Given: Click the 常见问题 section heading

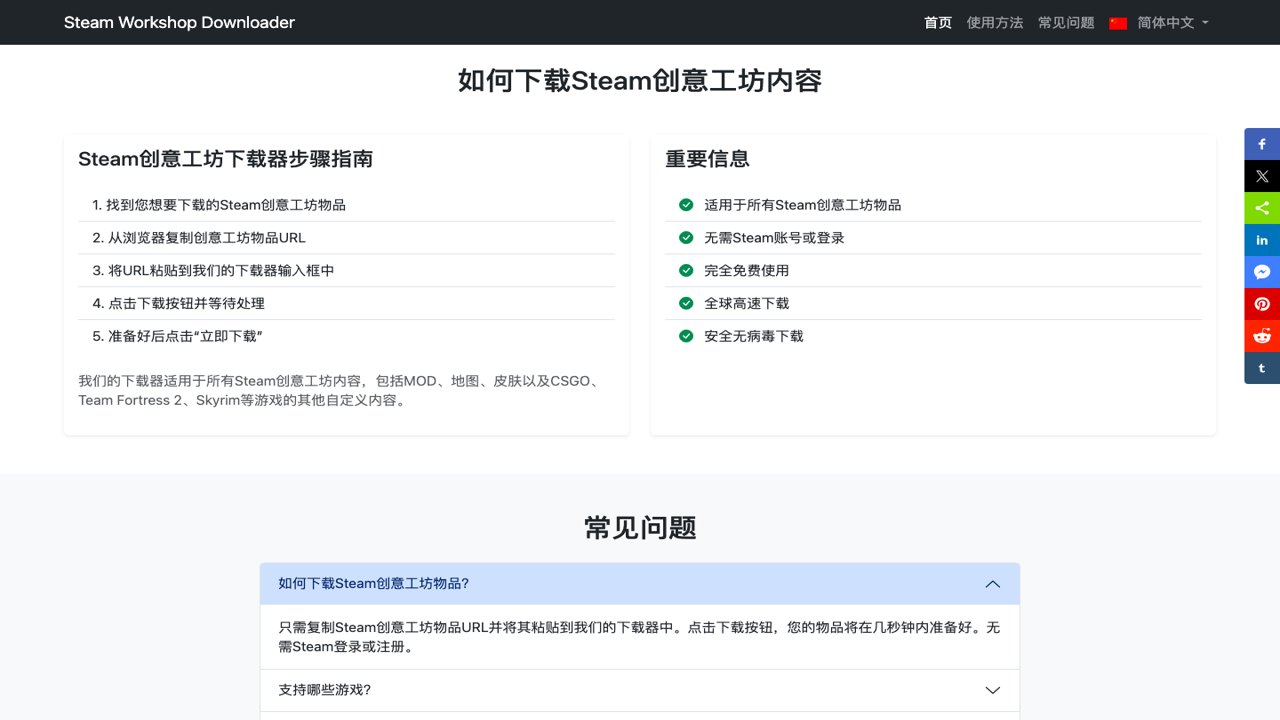Looking at the screenshot, I should pos(640,528).
